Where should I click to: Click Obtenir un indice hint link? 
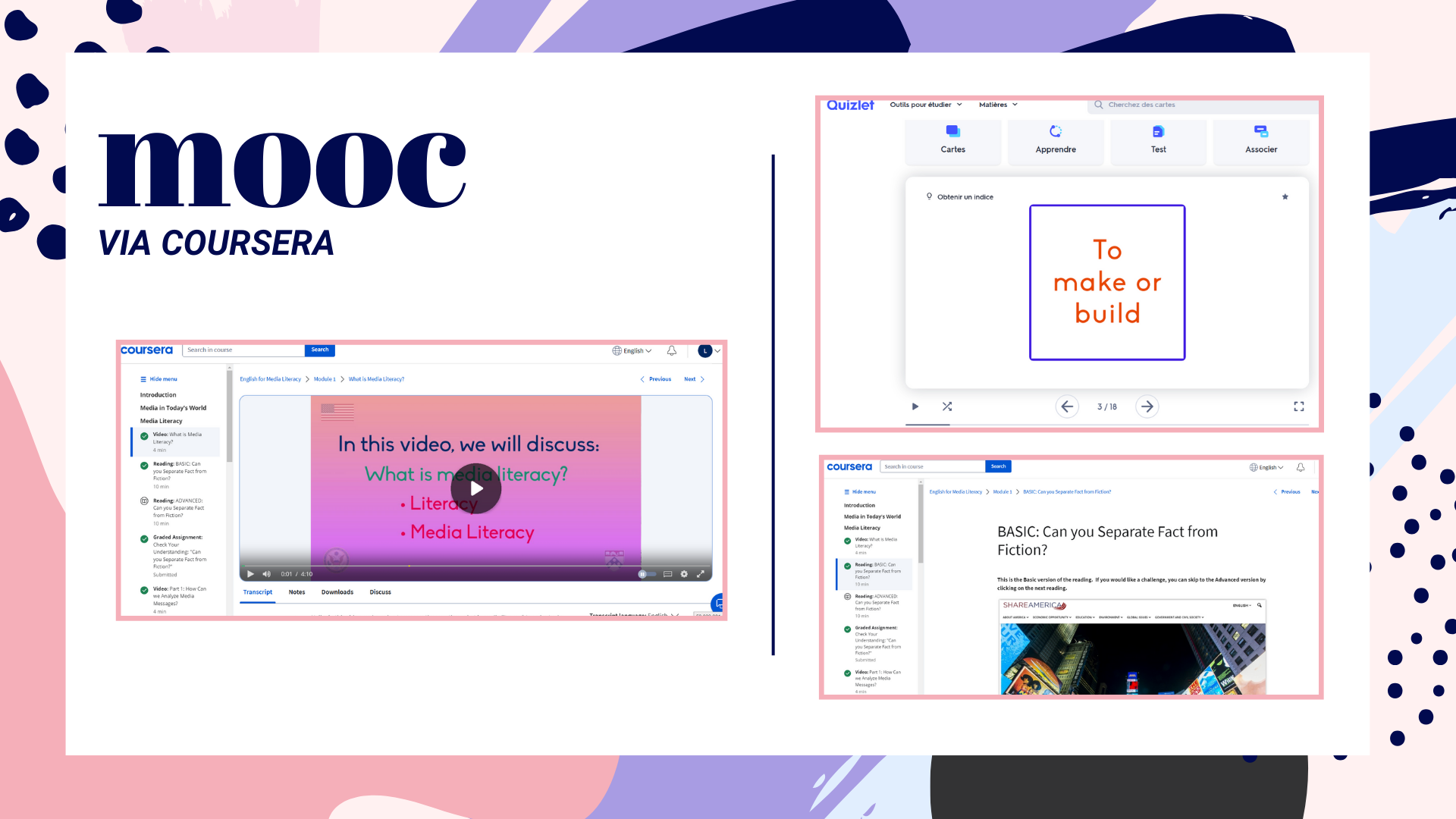pyautogui.click(x=965, y=197)
